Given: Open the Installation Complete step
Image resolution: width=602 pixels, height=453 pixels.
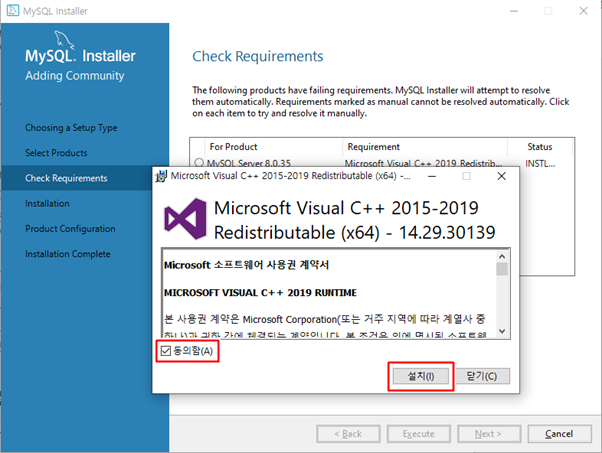Looking at the screenshot, I should pos(68,254).
